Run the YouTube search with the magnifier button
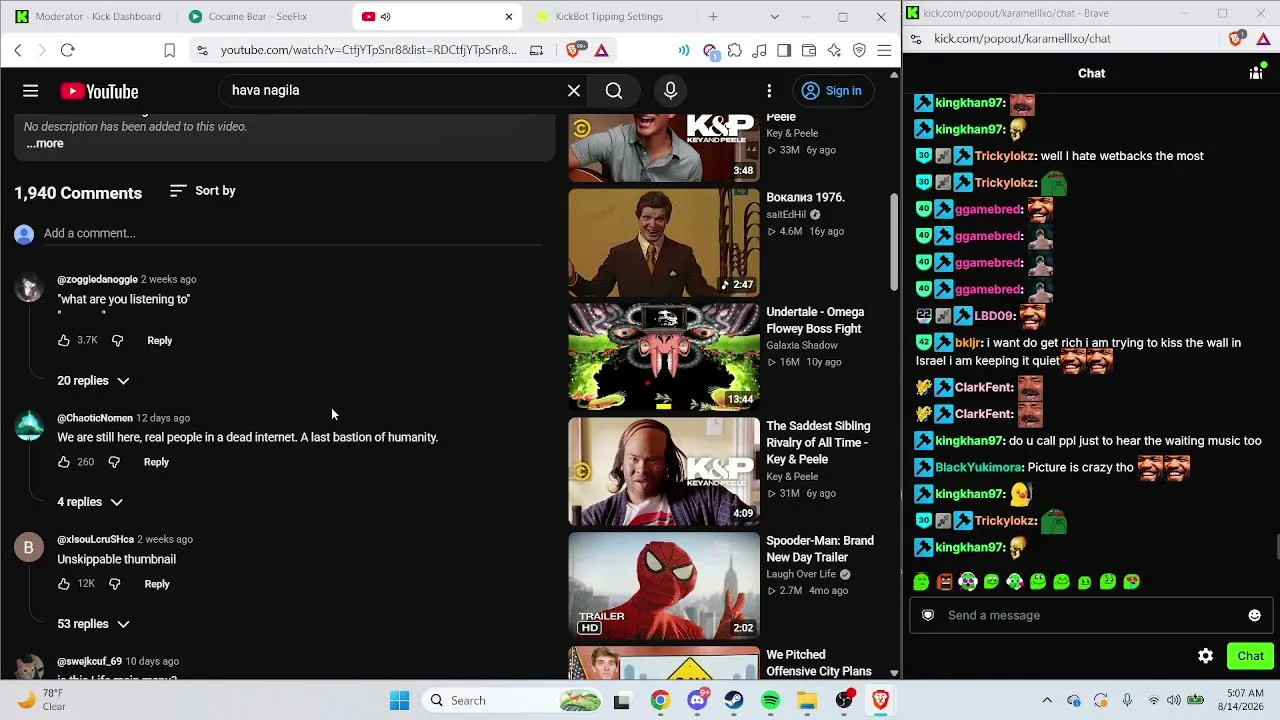 (x=614, y=91)
